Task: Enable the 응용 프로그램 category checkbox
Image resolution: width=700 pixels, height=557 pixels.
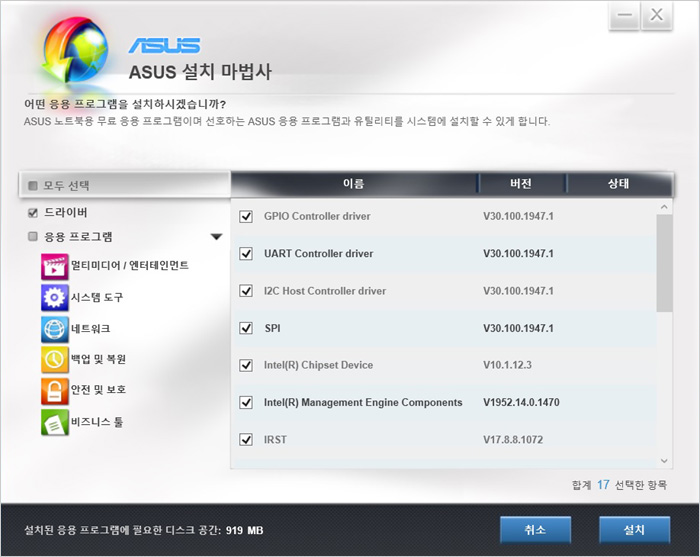Action: pos(33,237)
